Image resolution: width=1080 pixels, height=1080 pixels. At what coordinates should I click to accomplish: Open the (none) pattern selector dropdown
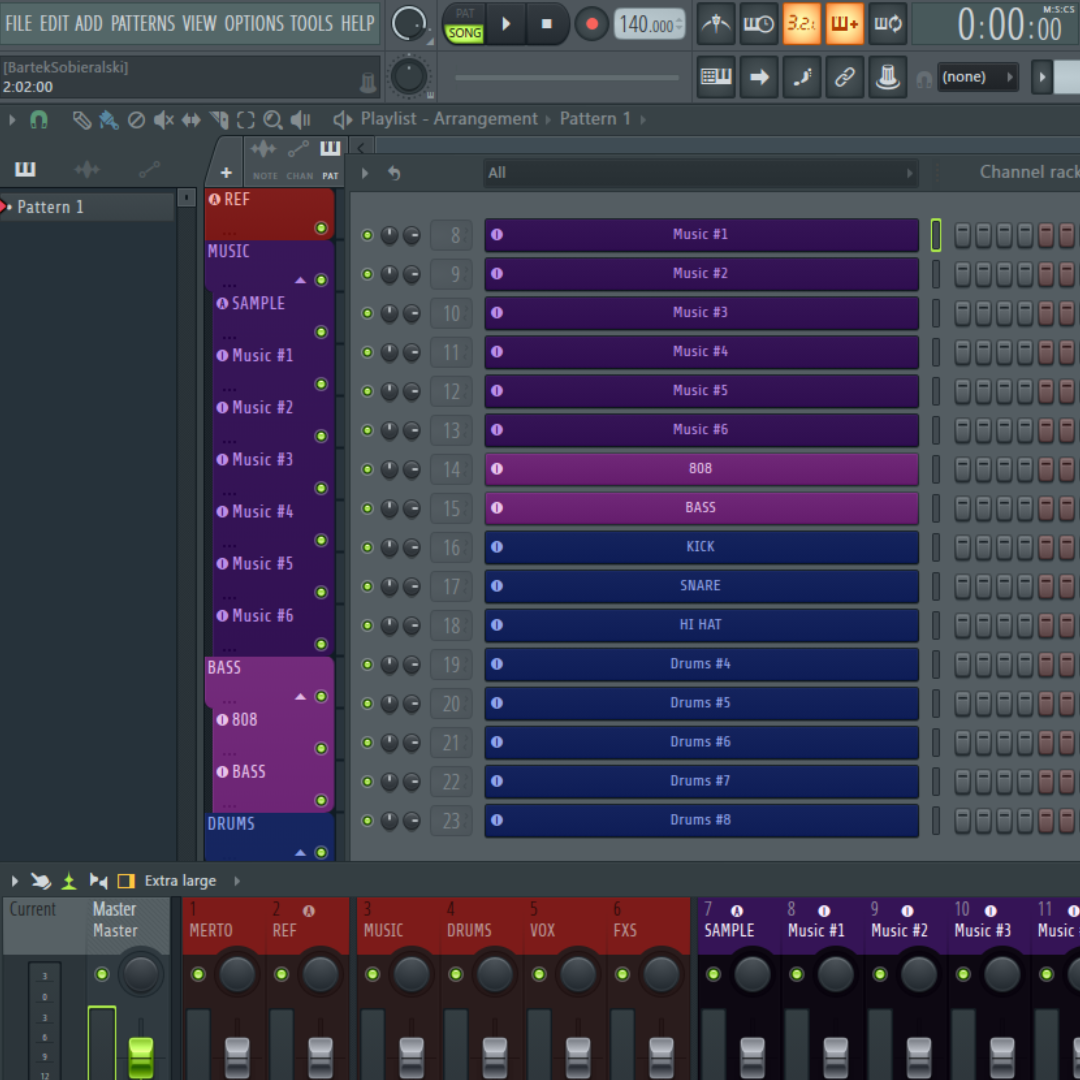[x=977, y=76]
